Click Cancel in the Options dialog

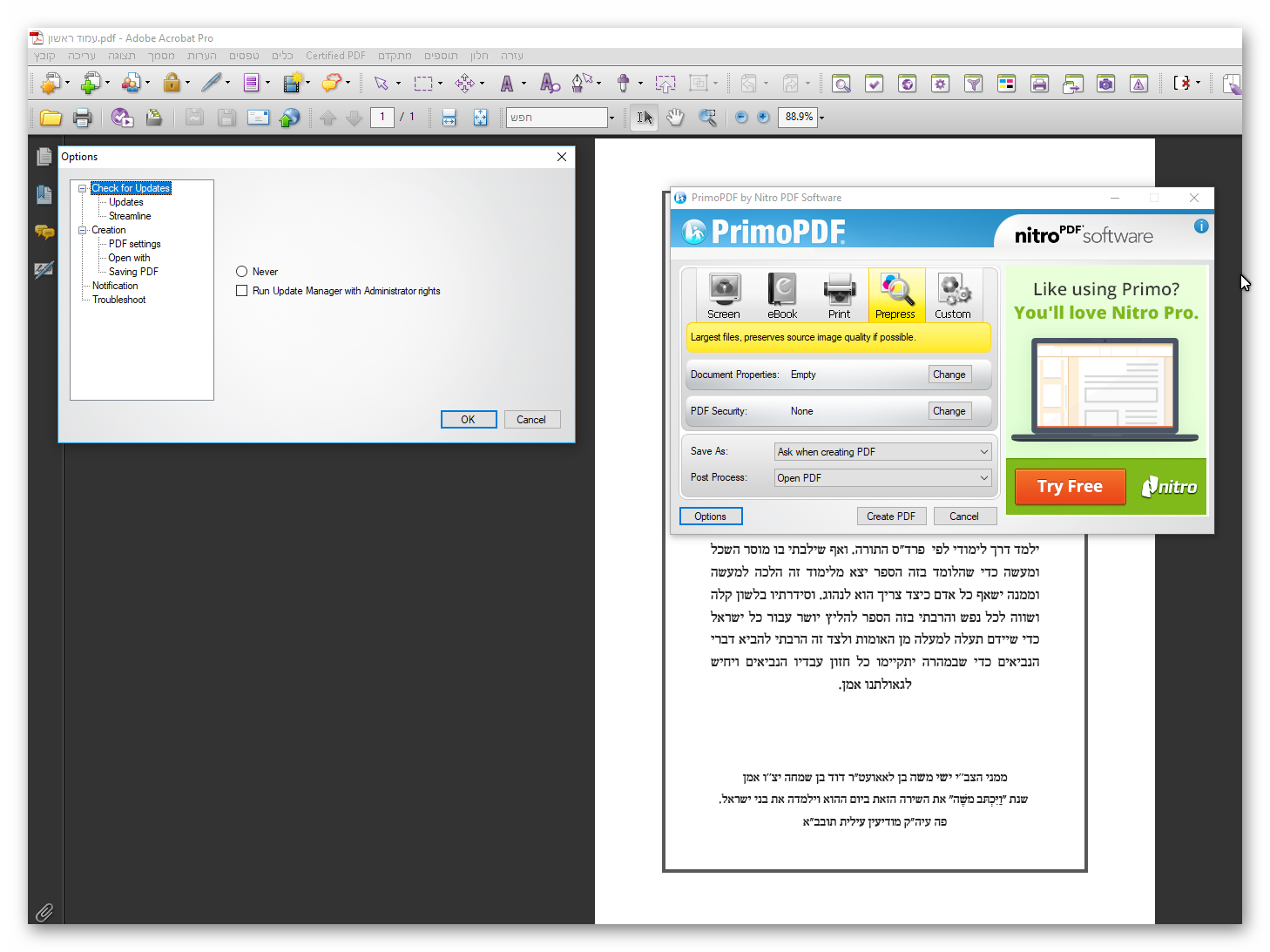(x=531, y=420)
